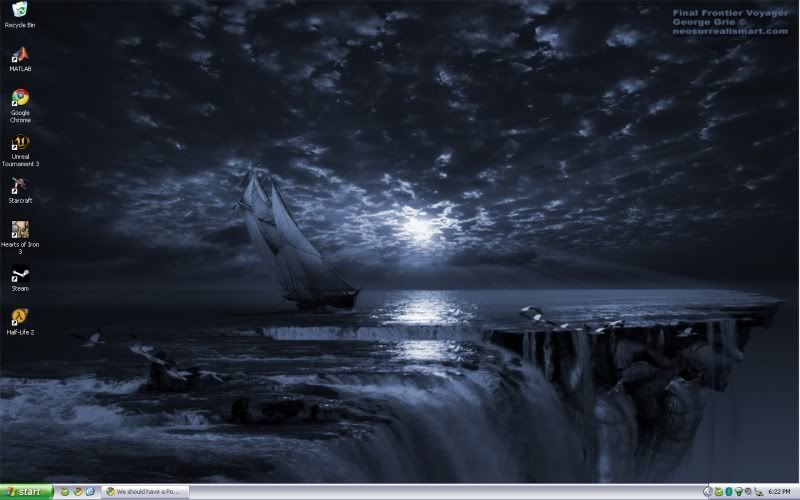Select the Google Chrome desktop shortcut
The width and height of the screenshot is (800, 500).
(20, 106)
